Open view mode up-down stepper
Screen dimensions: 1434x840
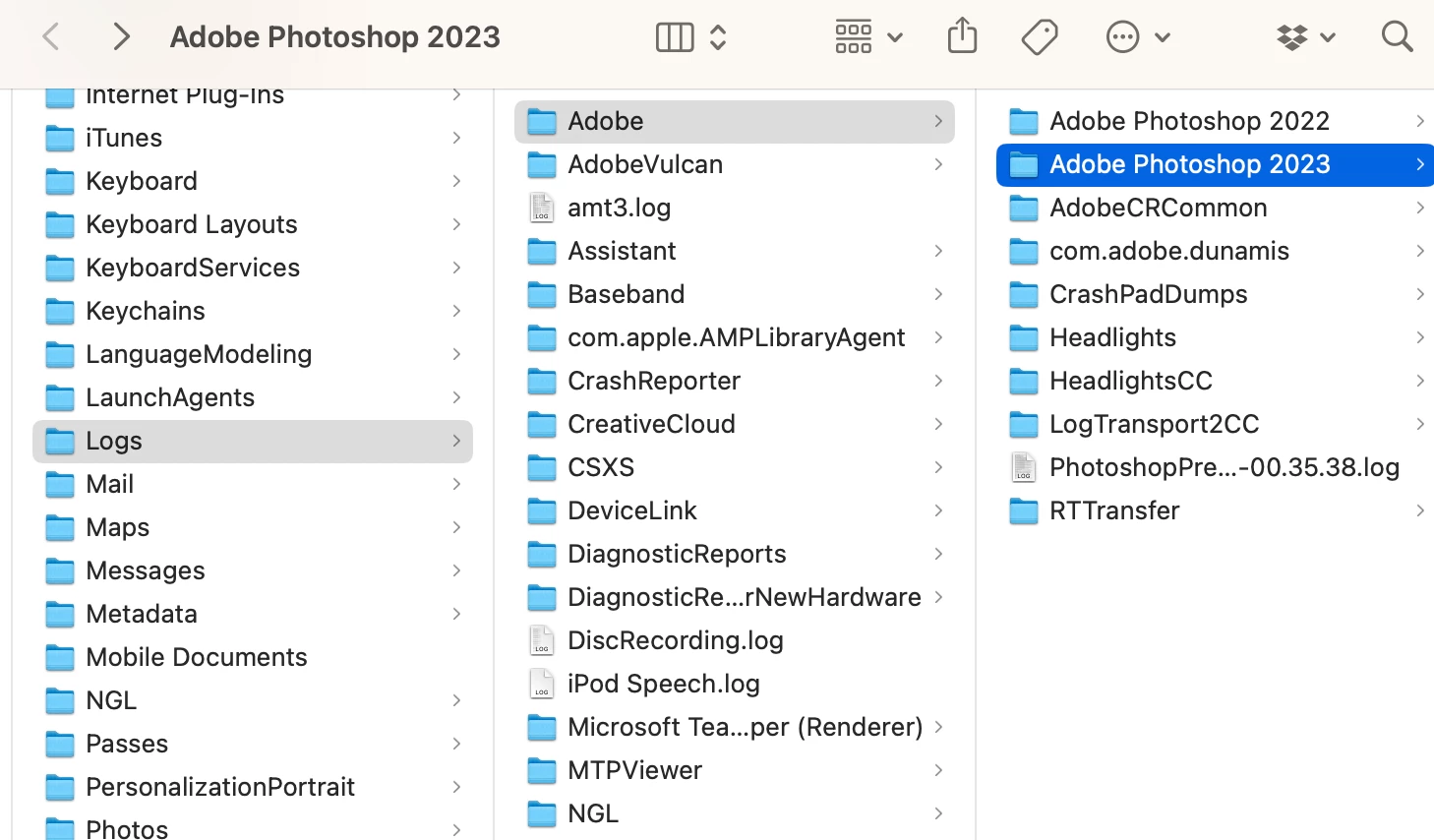click(x=718, y=37)
